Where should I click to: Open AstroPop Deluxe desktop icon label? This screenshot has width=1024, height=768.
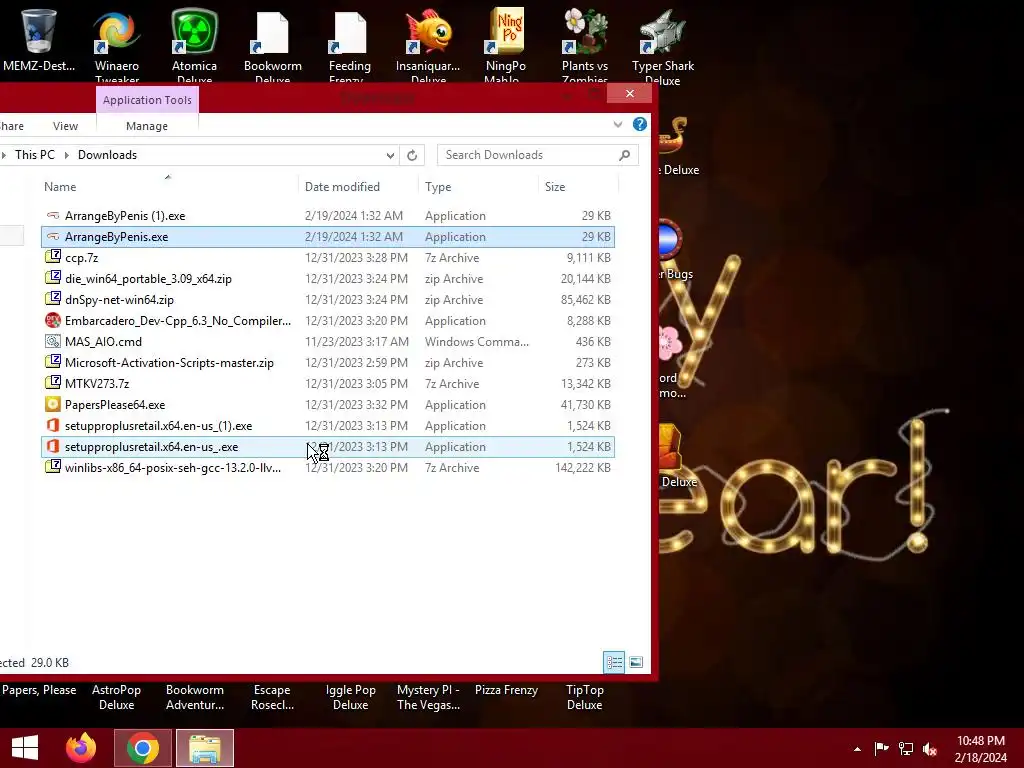tap(116, 697)
